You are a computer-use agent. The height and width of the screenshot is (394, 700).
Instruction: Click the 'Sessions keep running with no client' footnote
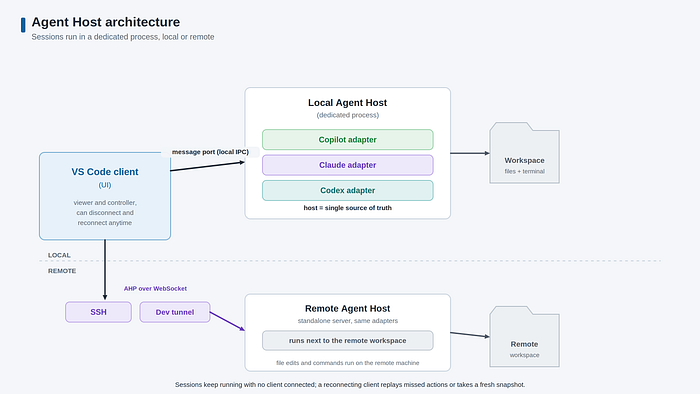pos(350,385)
